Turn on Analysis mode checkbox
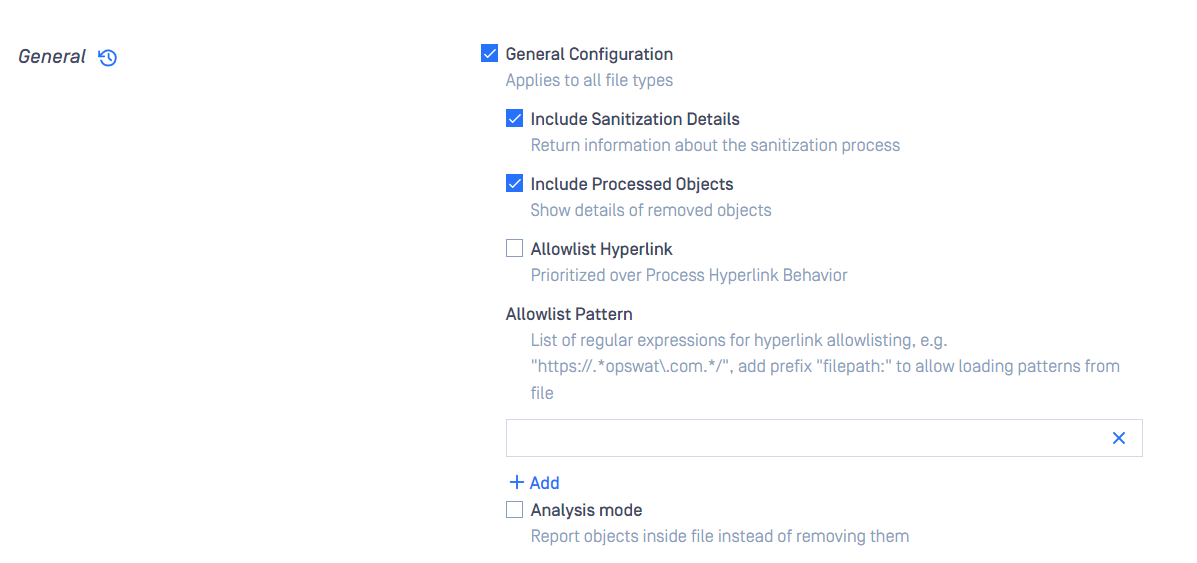Image resolution: width=1197 pixels, height=563 pixels. click(515, 510)
